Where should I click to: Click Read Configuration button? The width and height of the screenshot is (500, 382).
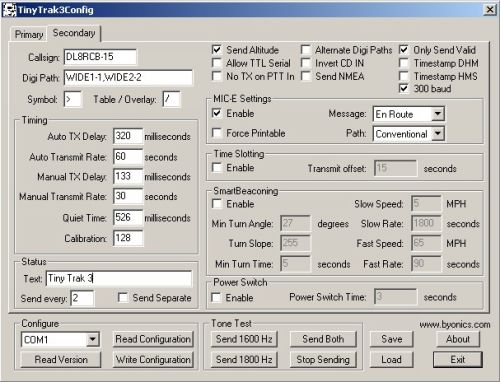point(153,339)
